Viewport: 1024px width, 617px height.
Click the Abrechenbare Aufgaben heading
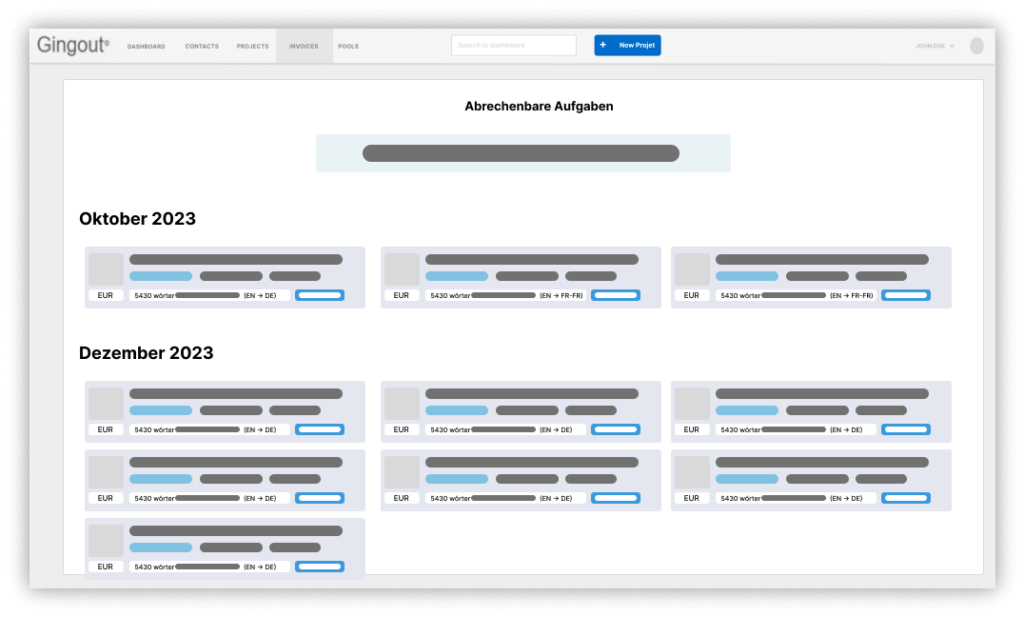(539, 106)
